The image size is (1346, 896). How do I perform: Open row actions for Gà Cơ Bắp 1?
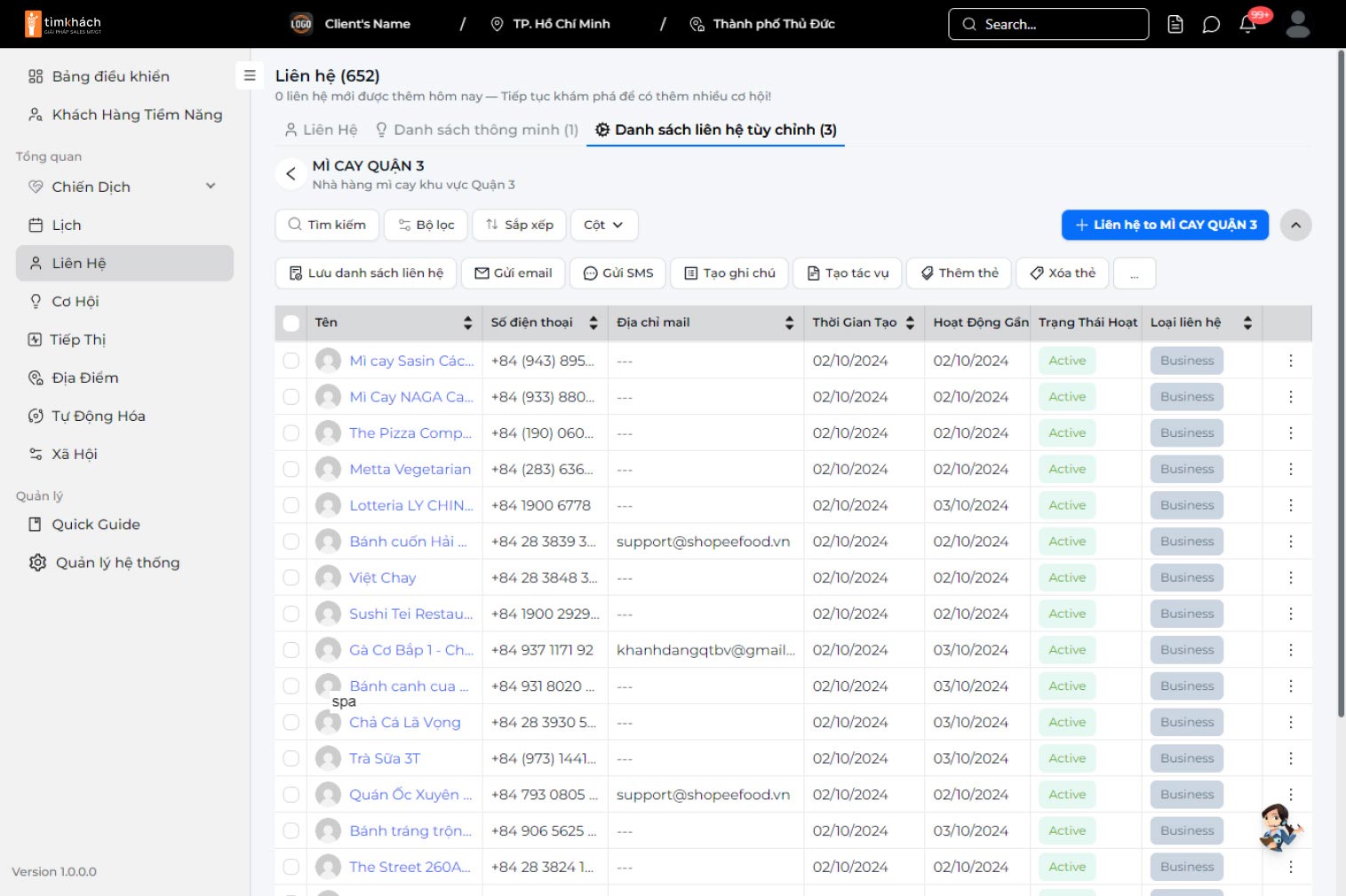coord(1291,650)
